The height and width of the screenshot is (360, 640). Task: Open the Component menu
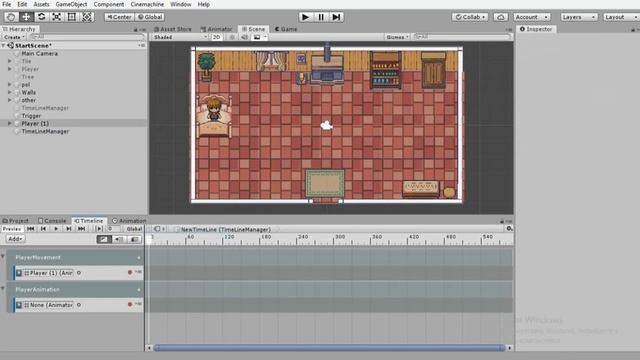click(109, 4)
